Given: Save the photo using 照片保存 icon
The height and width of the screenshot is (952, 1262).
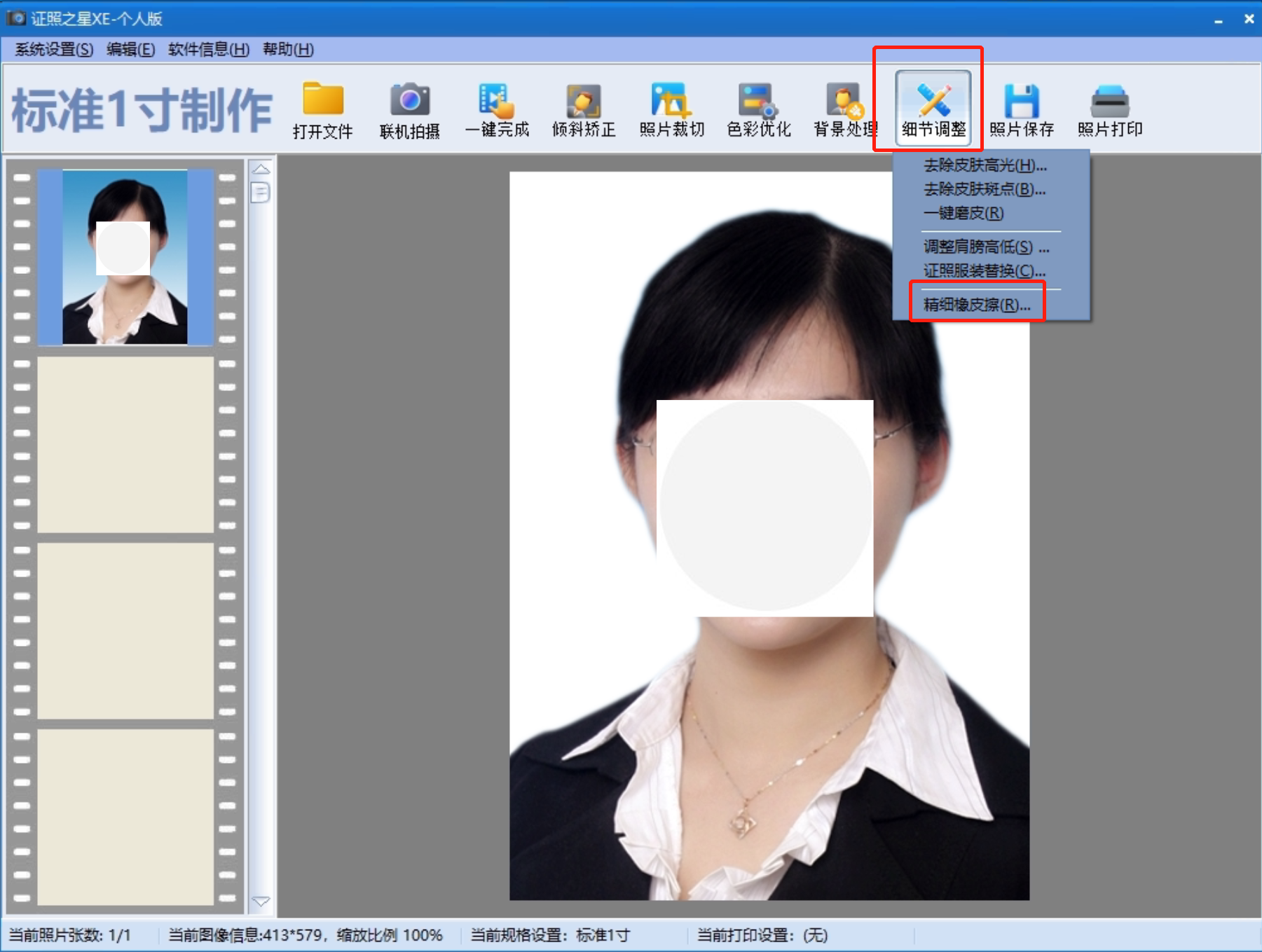Looking at the screenshot, I should pos(1022,109).
